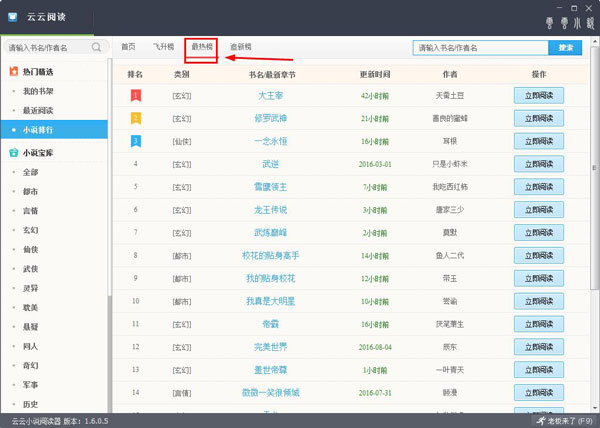Open the book link 微微一笑很倾城
This screenshot has height=428, width=600.
271,392
